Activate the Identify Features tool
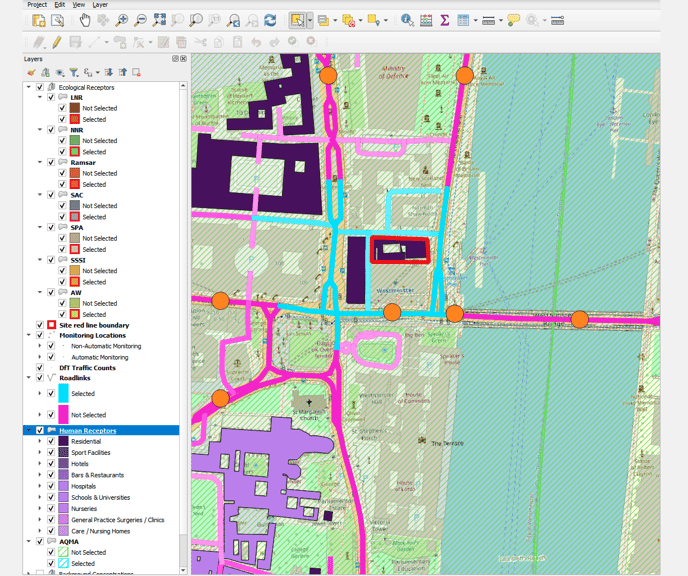The height and width of the screenshot is (576, 688). coord(407,20)
